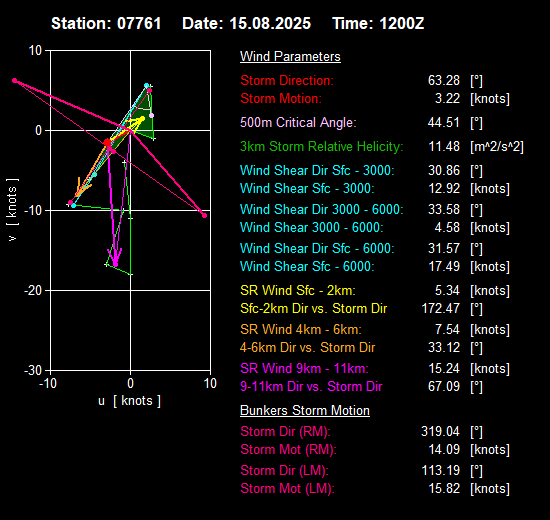
Task: Click the pink Bunkers marker at upper-left hodograph end
Action: pos(14,80)
